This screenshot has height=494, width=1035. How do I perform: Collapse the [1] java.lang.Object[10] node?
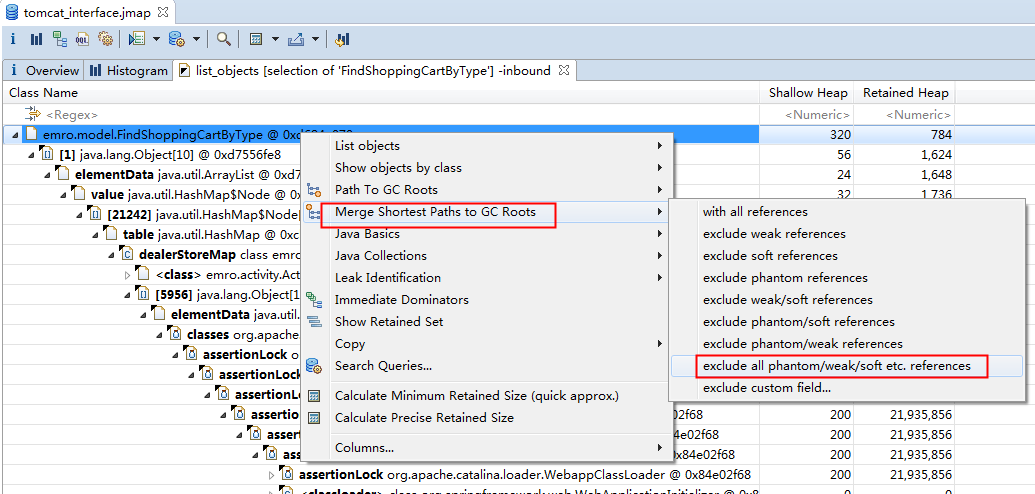(30, 156)
